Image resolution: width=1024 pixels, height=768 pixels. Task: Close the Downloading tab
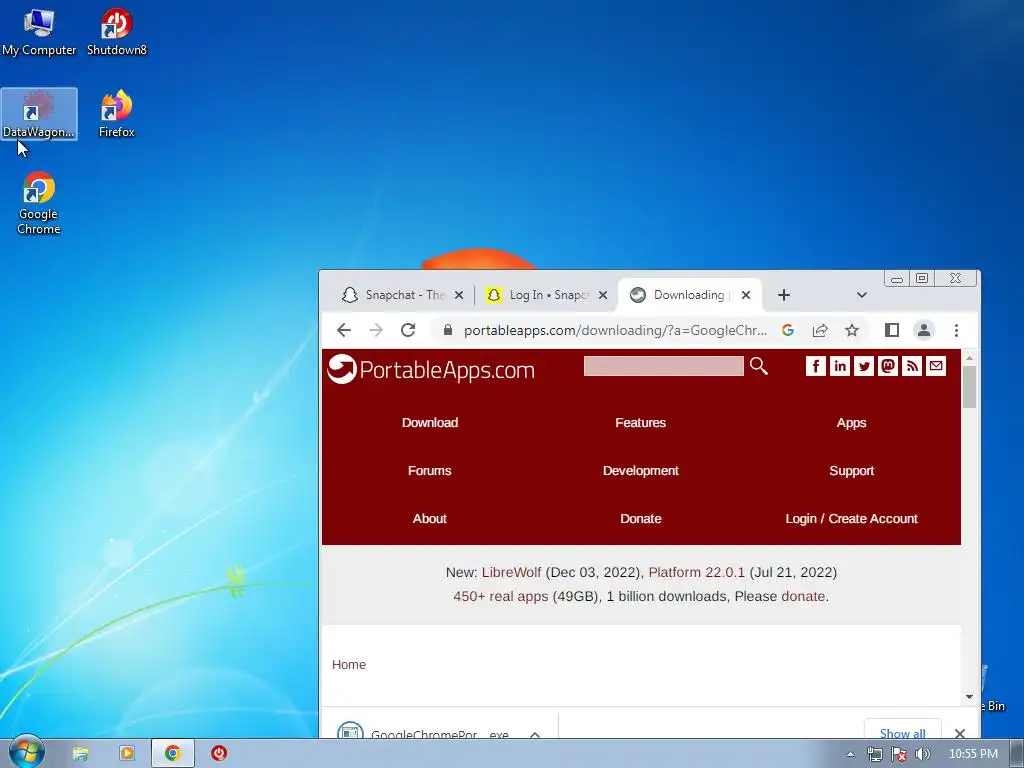(746, 295)
